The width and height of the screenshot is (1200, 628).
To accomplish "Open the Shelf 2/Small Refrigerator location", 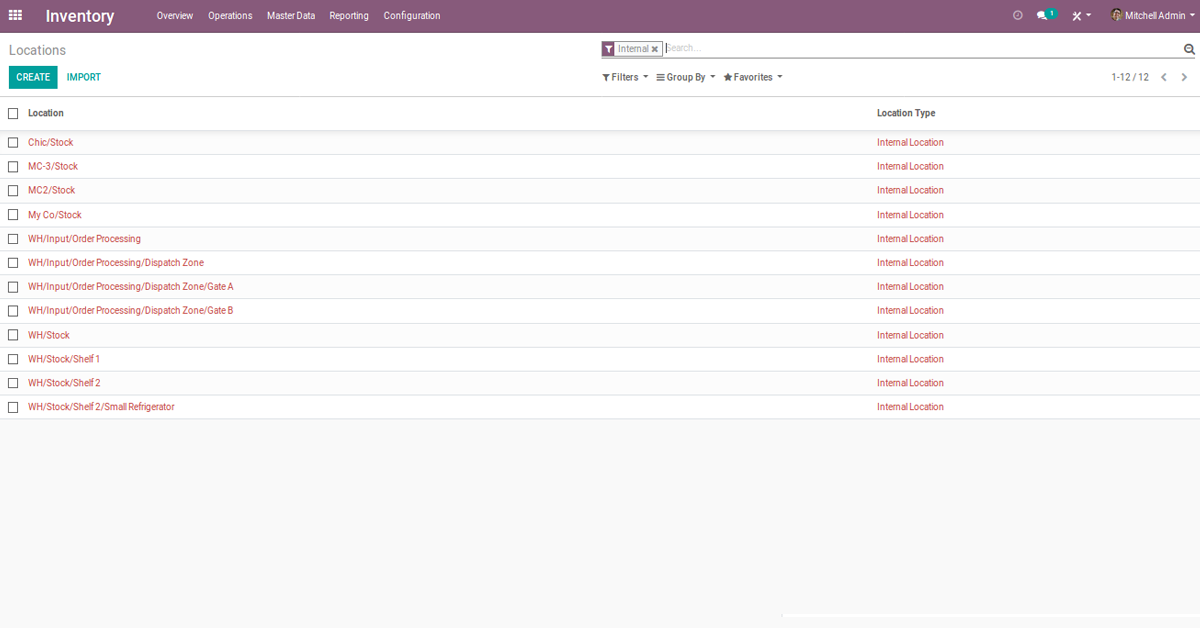I will coord(101,407).
